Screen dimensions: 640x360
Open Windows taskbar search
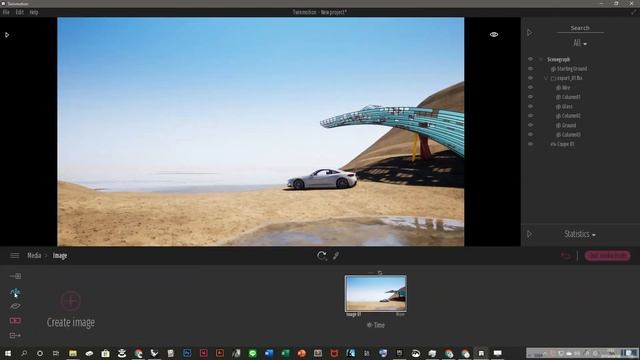tap(24, 353)
